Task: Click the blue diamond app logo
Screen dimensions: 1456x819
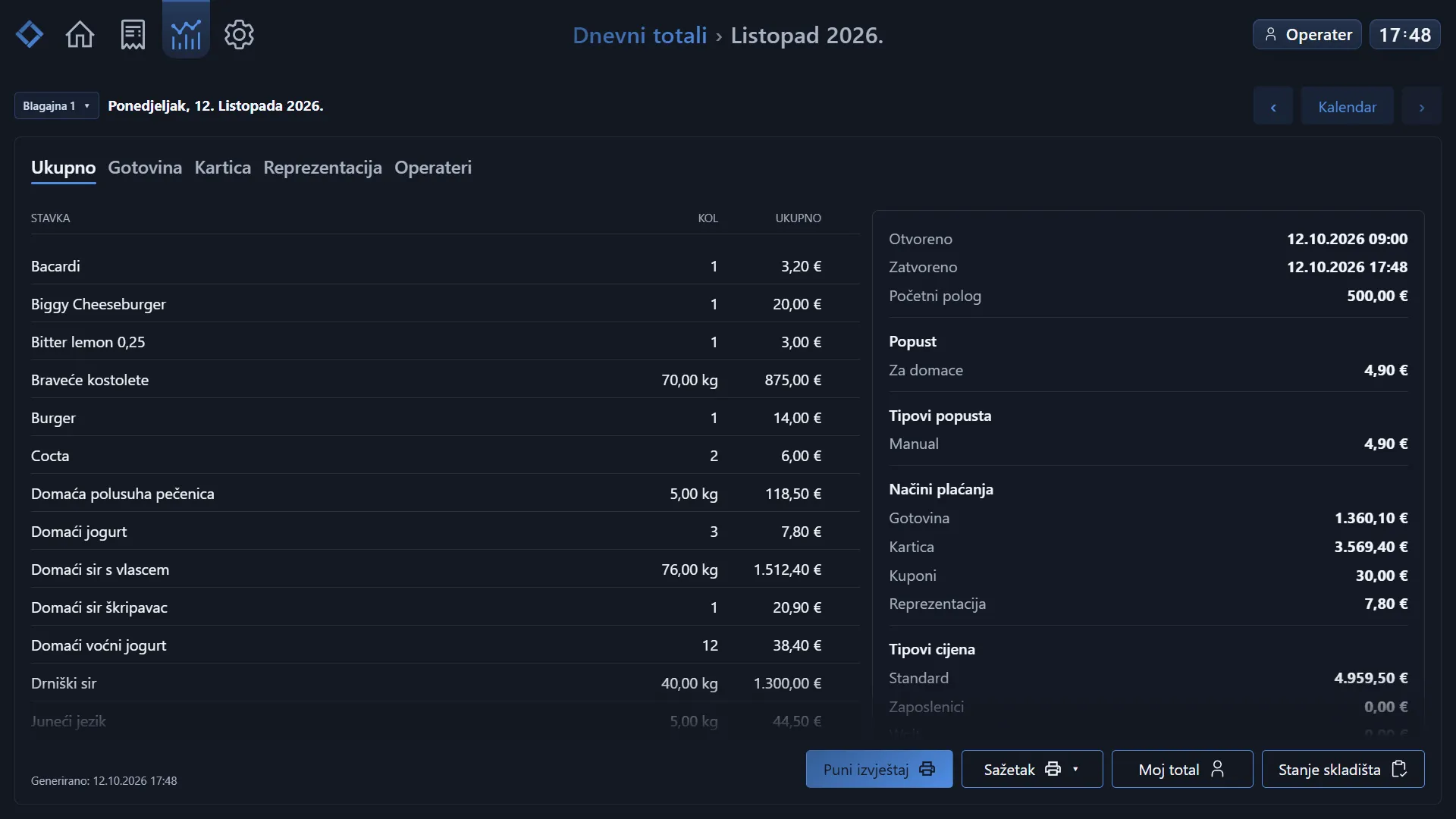Action: point(30,34)
